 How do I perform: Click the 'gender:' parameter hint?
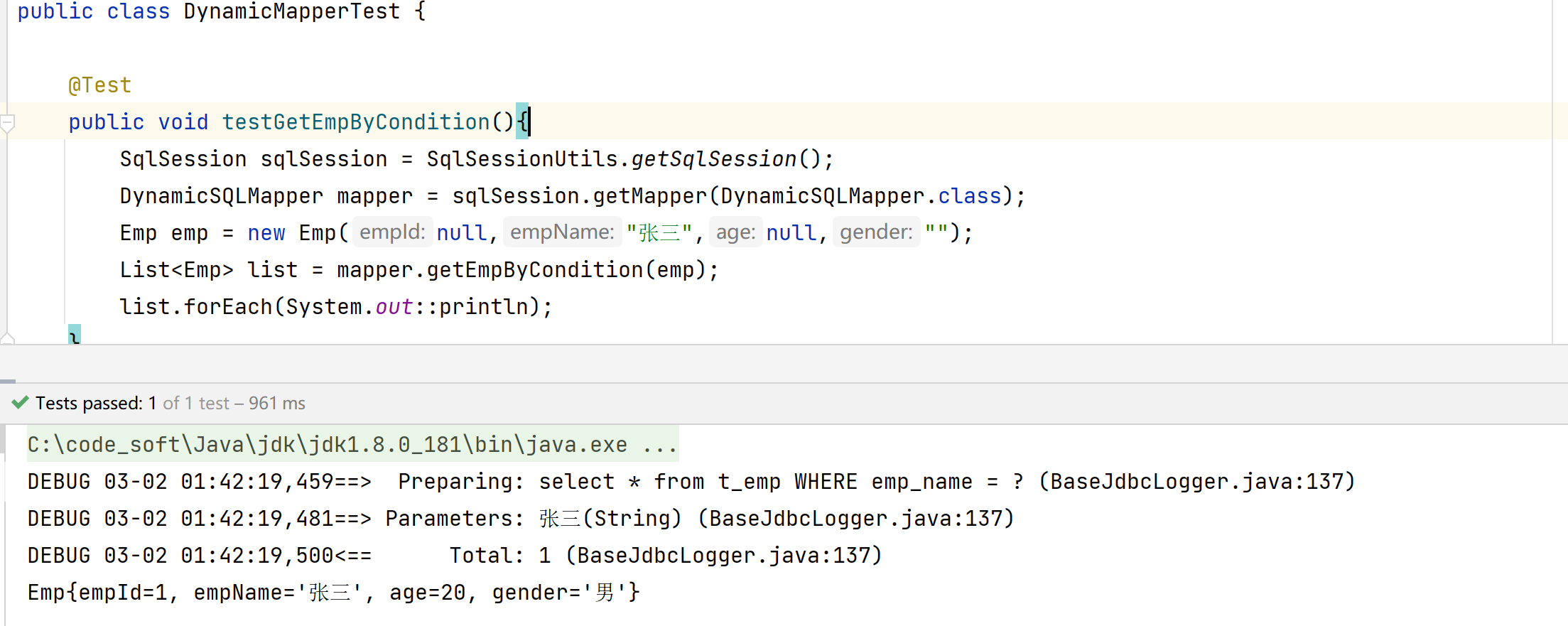click(x=876, y=232)
